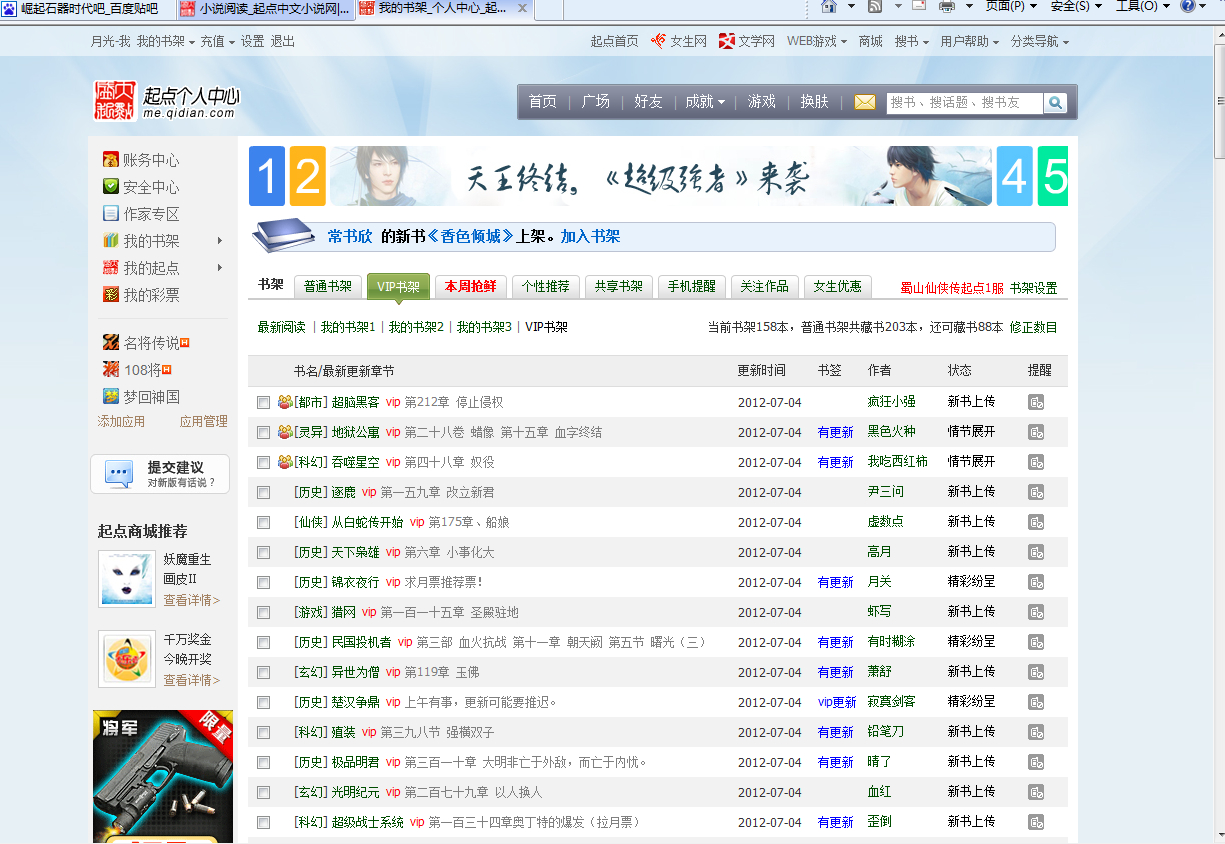Open 妖魔重生画皮II product thumbnail
This screenshot has height=844, width=1225.
click(127, 578)
